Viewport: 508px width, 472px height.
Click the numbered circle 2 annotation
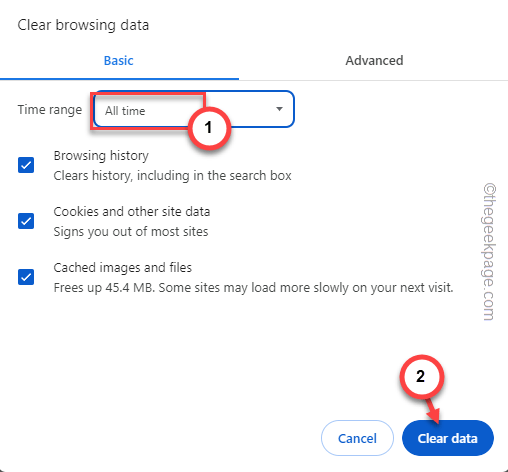[421, 377]
